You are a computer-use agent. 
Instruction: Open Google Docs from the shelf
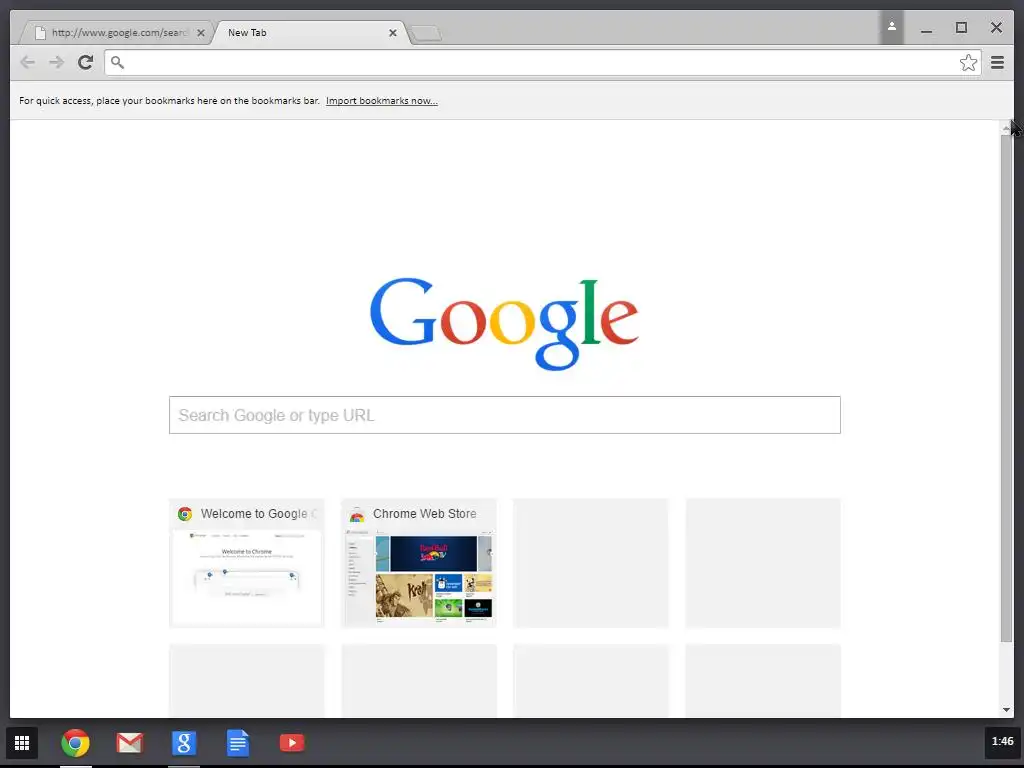point(238,743)
